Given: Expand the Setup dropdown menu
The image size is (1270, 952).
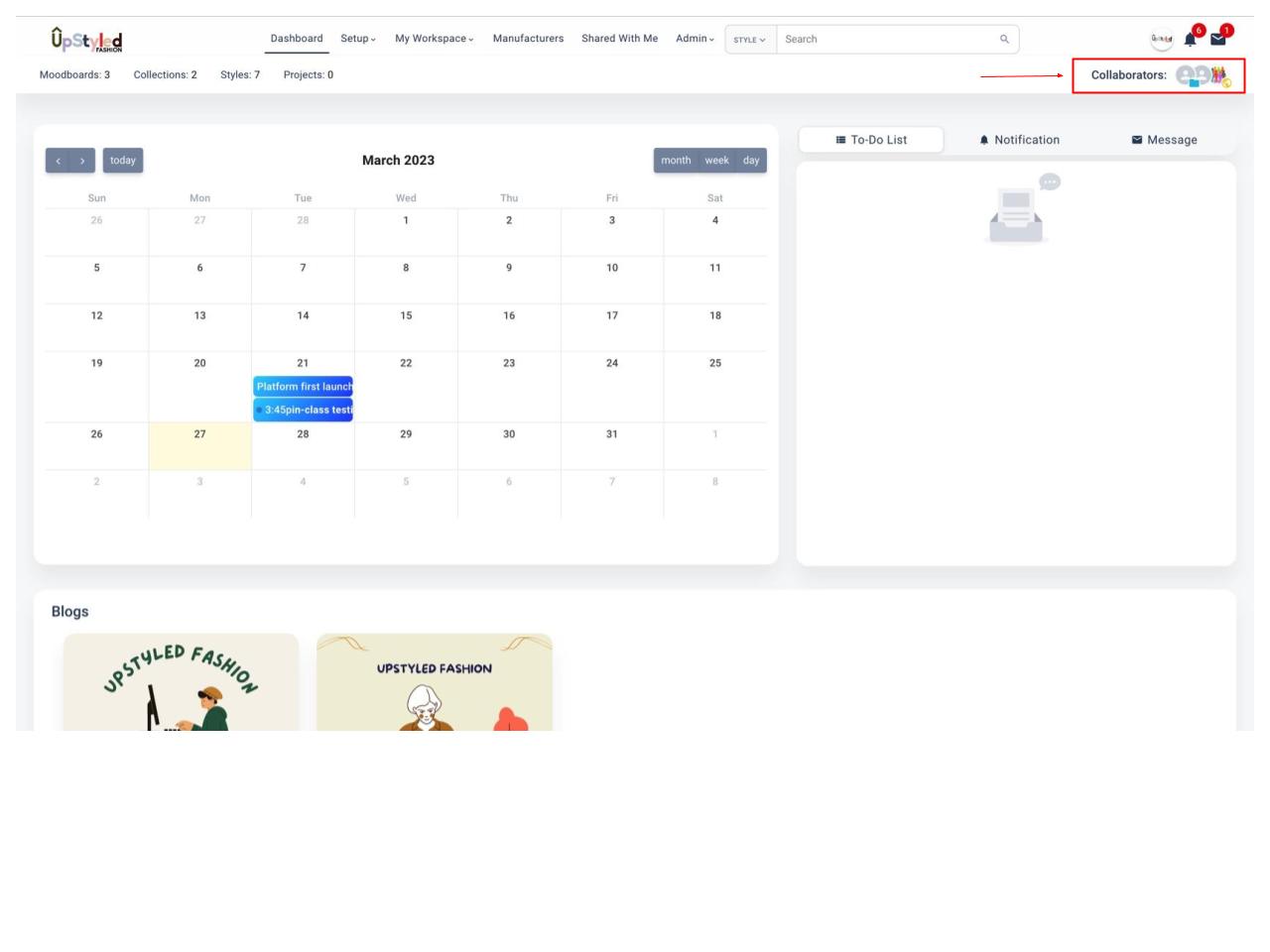Looking at the screenshot, I should point(358,39).
